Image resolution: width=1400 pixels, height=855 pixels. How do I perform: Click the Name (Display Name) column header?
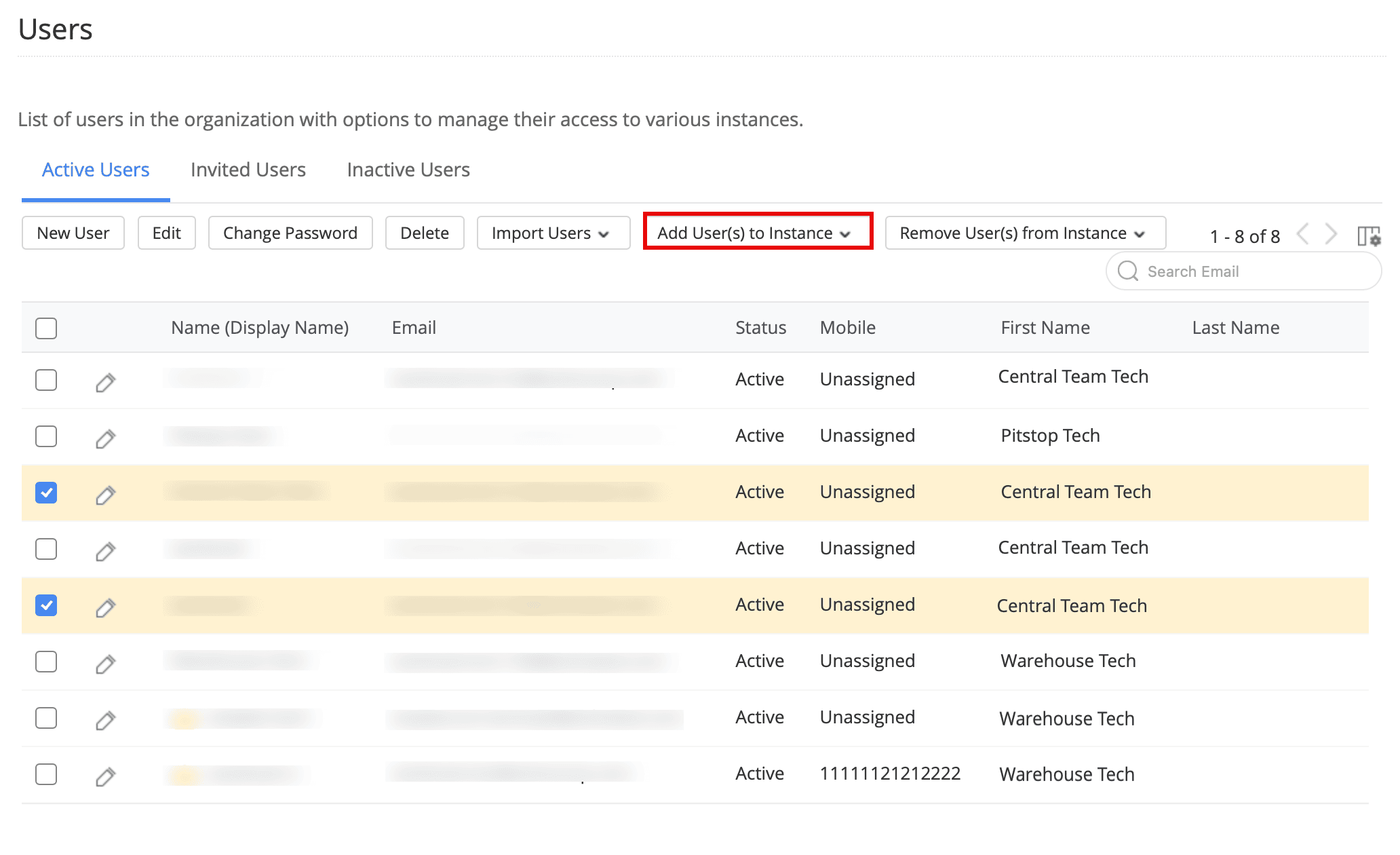pos(260,328)
